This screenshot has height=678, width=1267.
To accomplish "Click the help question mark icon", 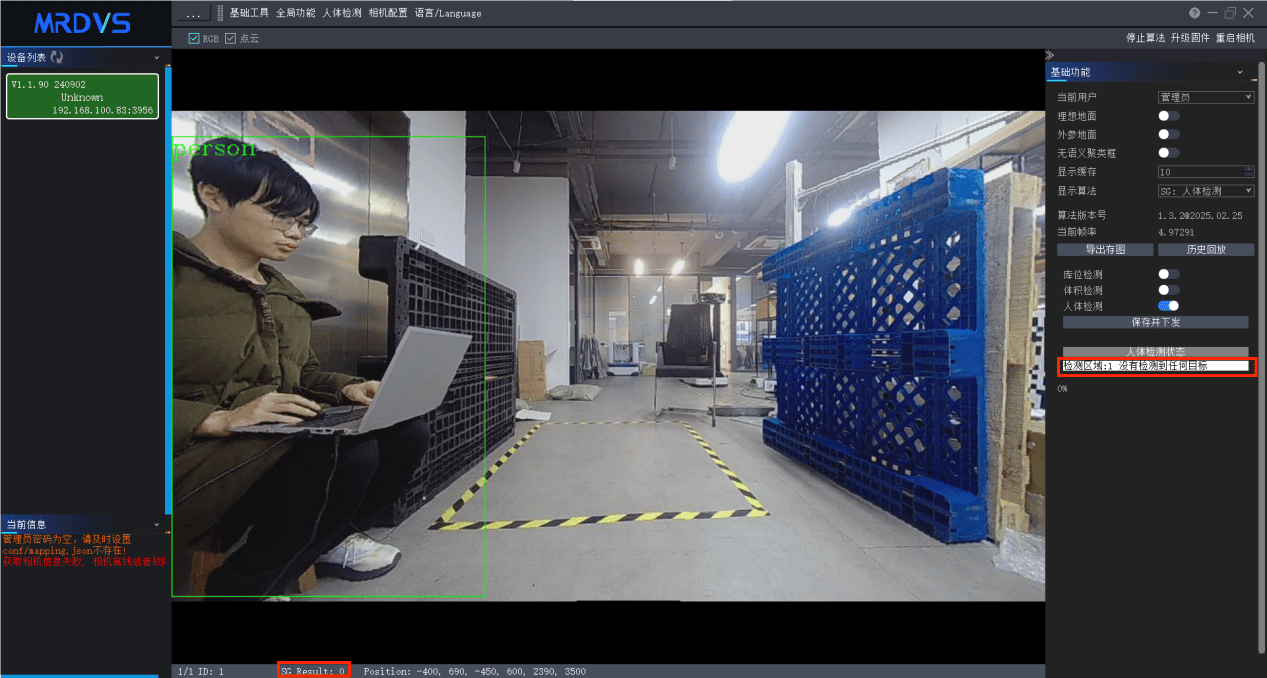I will tap(1194, 13).
